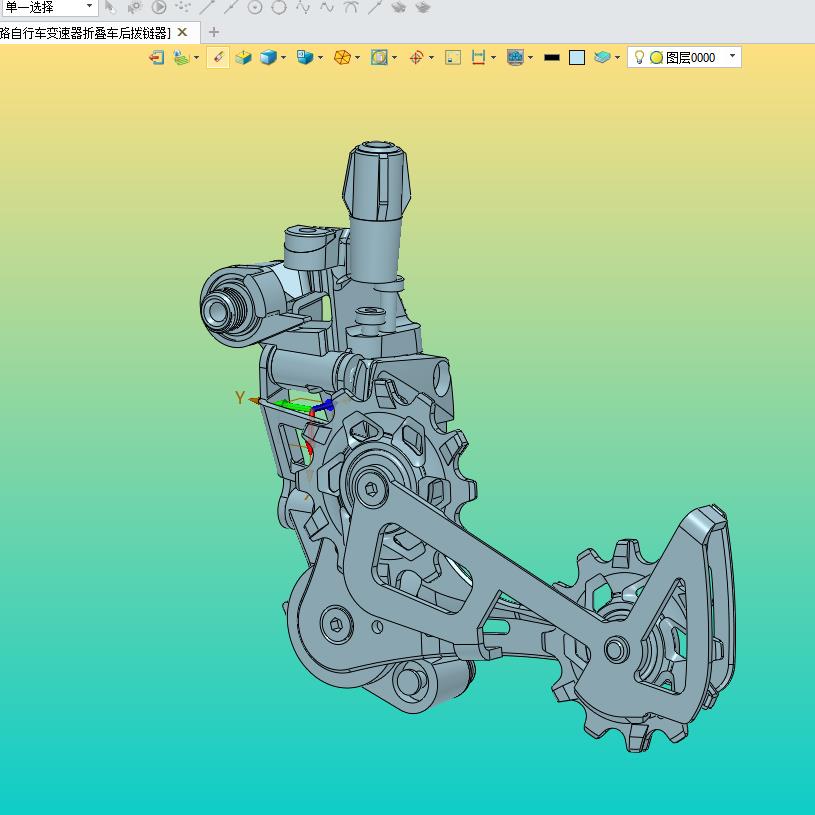
Task: Open dropdown arrow next to shaded cube
Action: pos(284,58)
